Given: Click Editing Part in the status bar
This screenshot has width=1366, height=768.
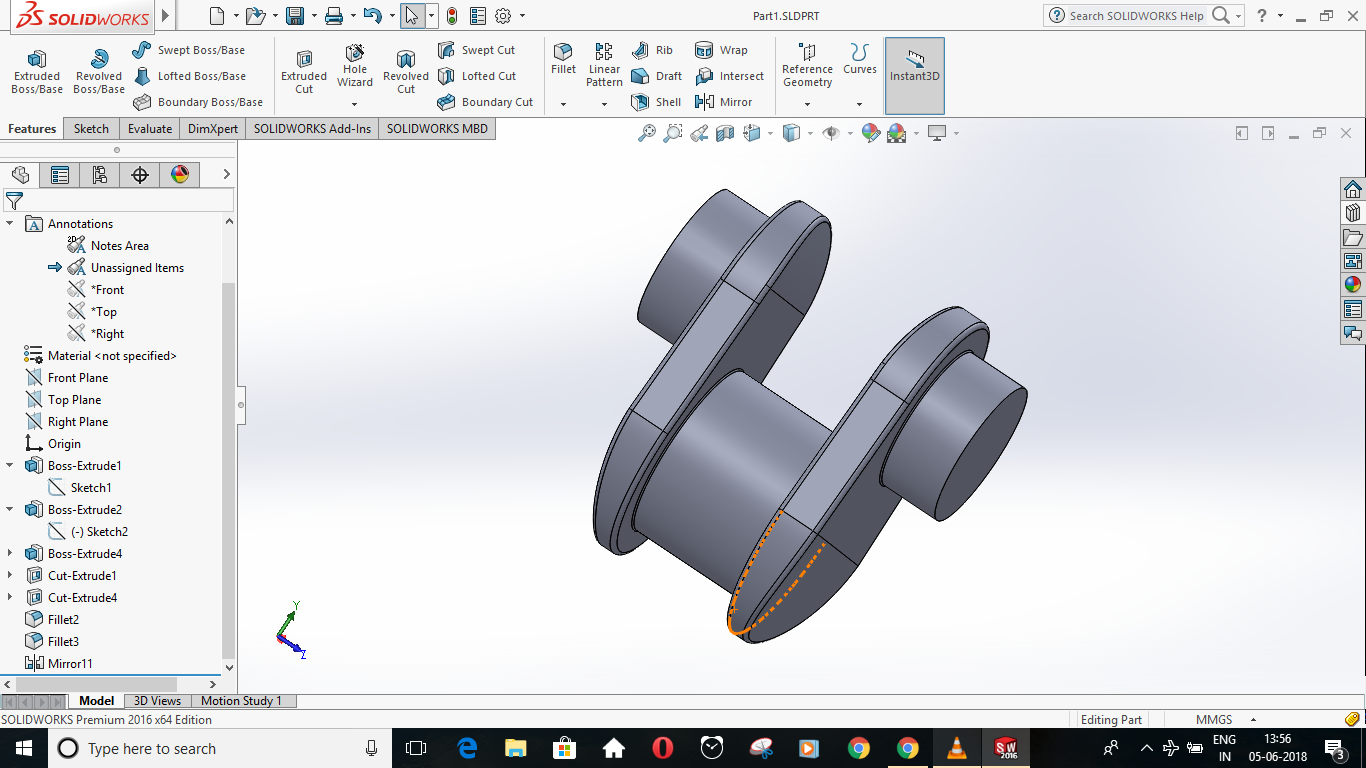Looking at the screenshot, I should pyautogui.click(x=1110, y=719).
